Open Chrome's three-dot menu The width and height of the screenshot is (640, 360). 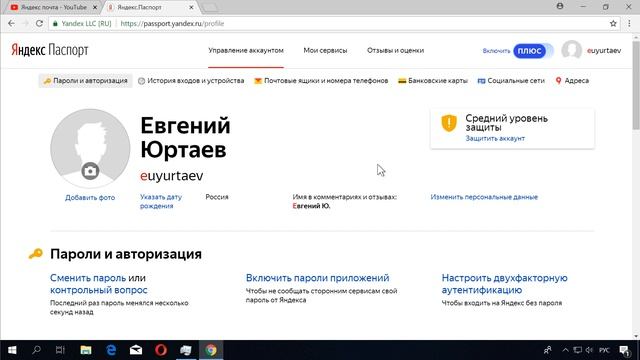click(629, 24)
